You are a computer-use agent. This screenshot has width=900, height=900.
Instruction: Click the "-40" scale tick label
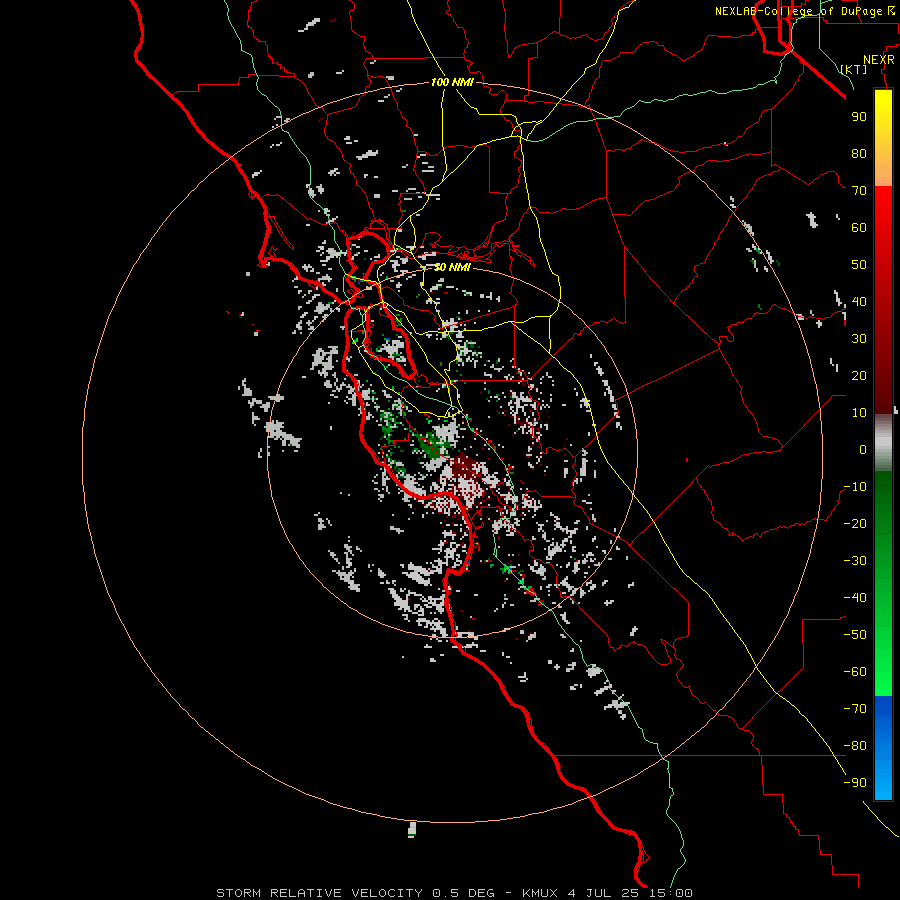[x=855, y=598]
